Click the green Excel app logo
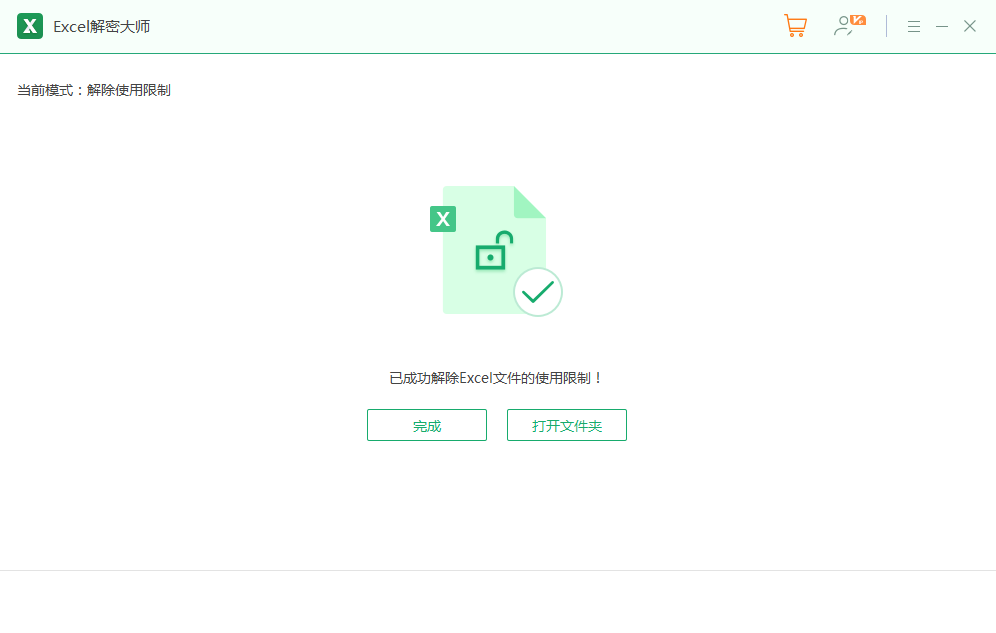This screenshot has height=633, width=996. pyautogui.click(x=30, y=27)
